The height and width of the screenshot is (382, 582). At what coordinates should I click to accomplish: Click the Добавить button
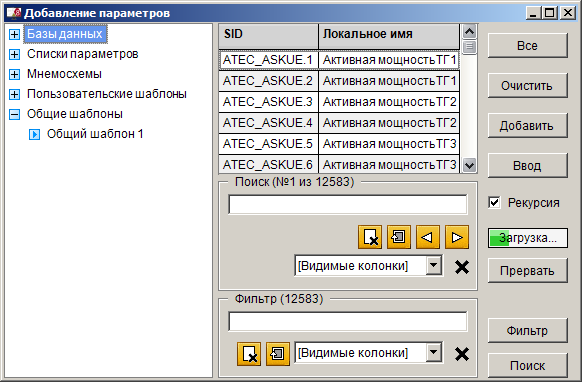click(x=527, y=125)
